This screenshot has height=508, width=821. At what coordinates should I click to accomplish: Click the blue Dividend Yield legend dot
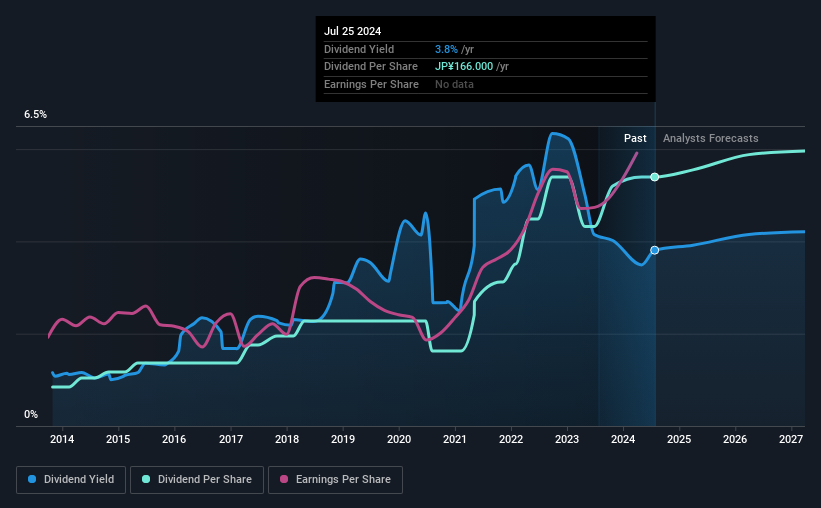32,479
